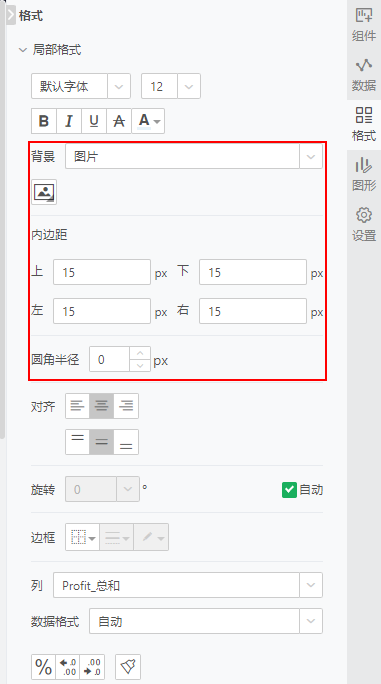Align text to the left
381x684 pixels.
(x=77, y=406)
